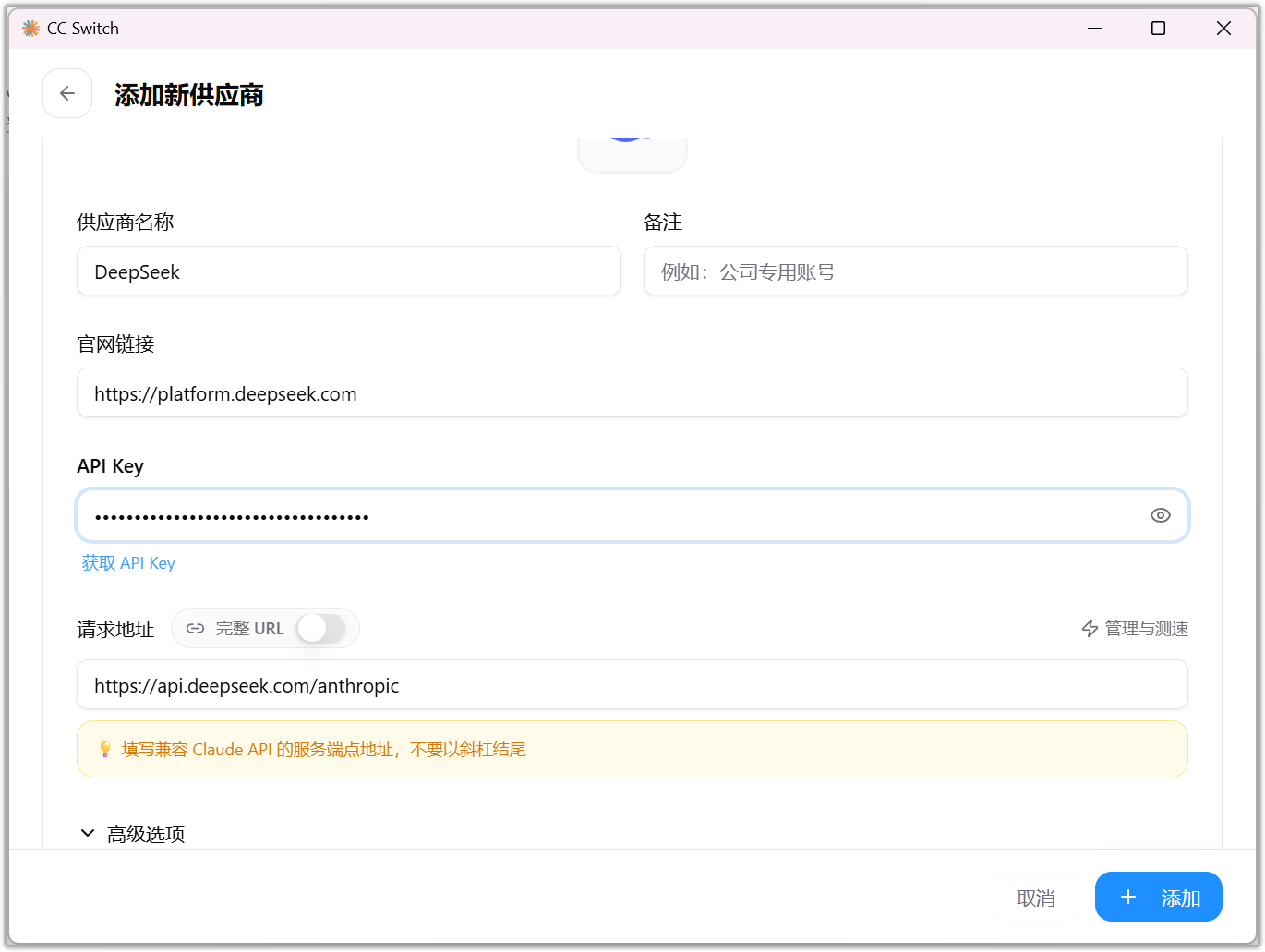1265x952 pixels.
Task: Click the 请求地址 endpoint URL field
Action: [632, 685]
